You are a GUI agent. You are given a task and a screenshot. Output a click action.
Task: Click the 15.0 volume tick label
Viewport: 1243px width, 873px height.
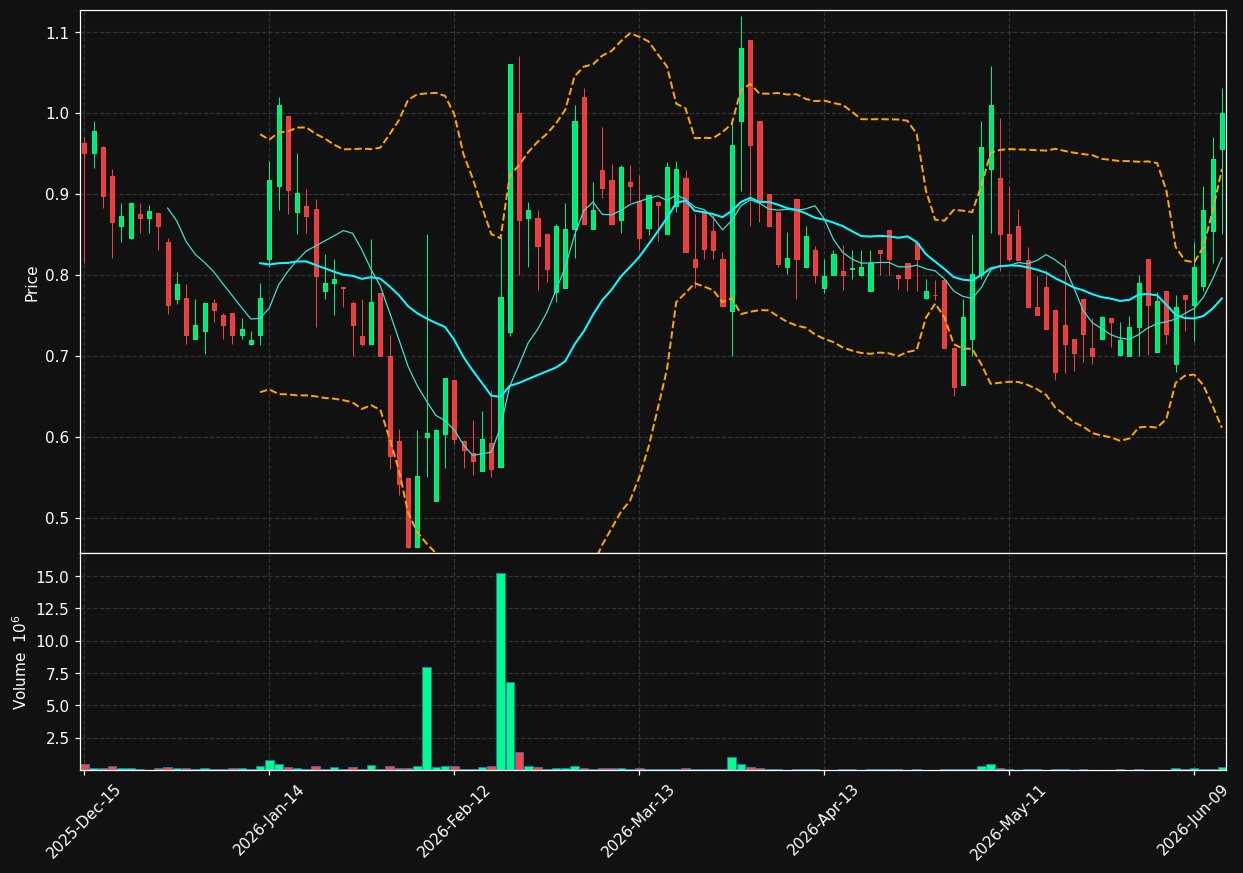pos(55,577)
